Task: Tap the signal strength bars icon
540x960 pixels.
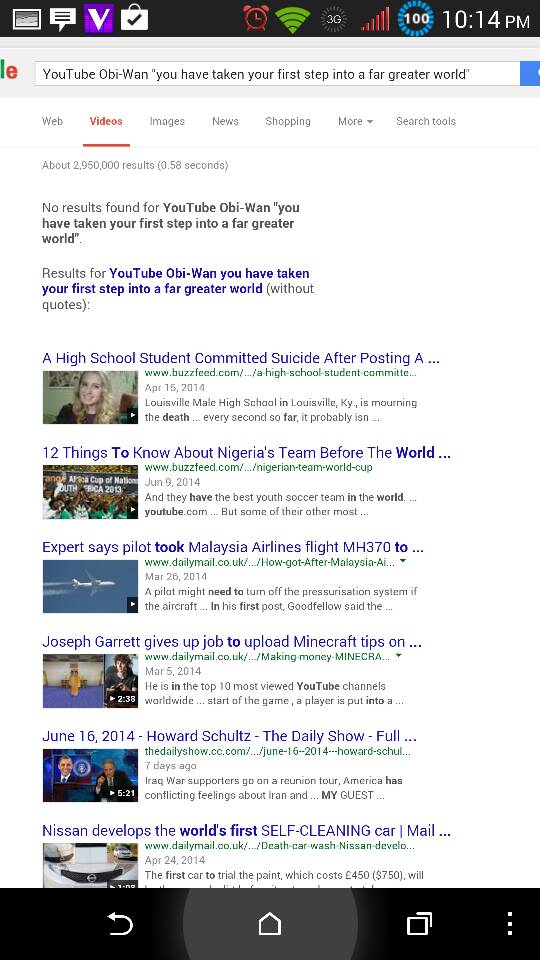Action: 375,18
